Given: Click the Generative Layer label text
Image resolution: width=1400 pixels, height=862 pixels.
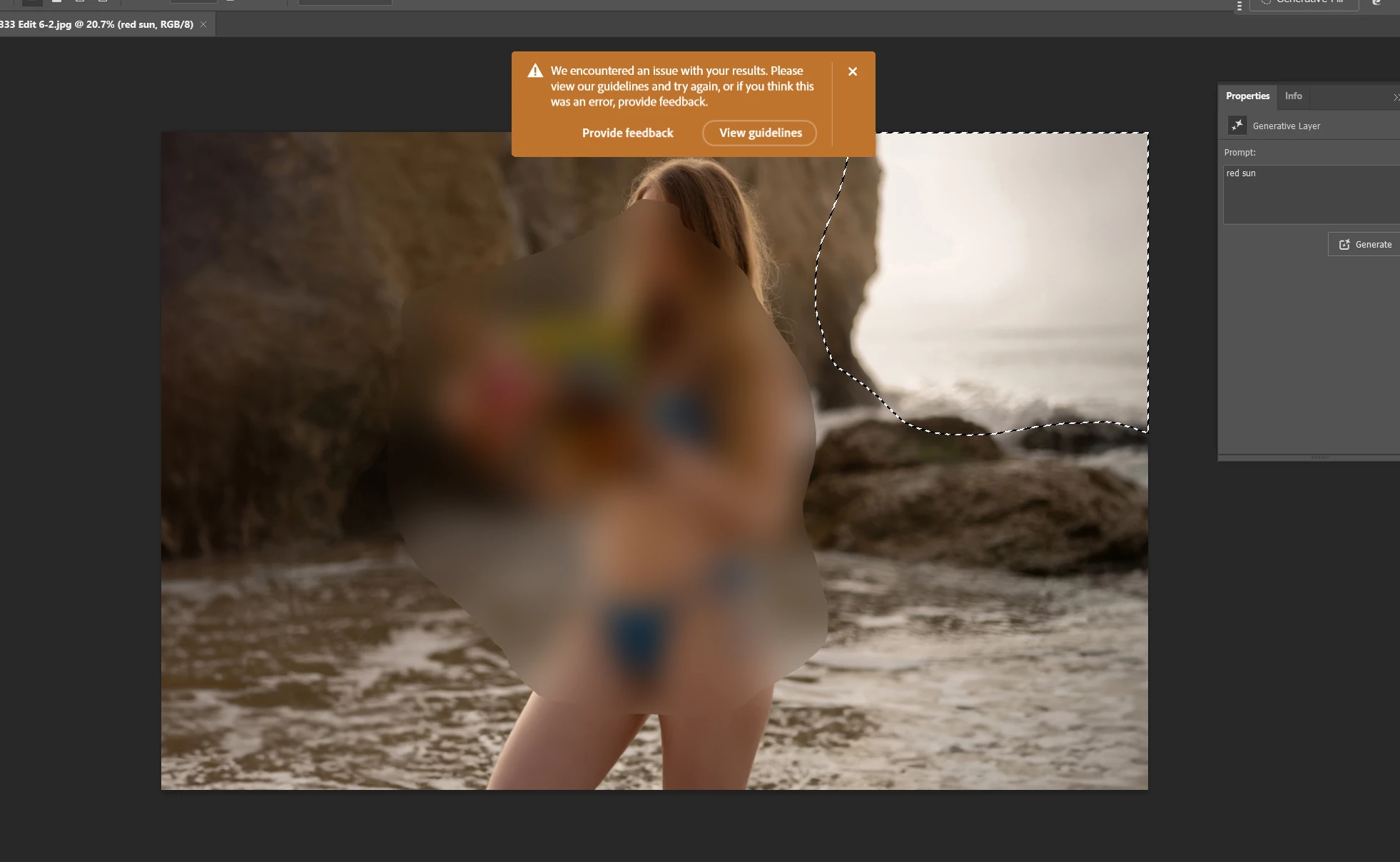Looking at the screenshot, I should pos(1286,126).
